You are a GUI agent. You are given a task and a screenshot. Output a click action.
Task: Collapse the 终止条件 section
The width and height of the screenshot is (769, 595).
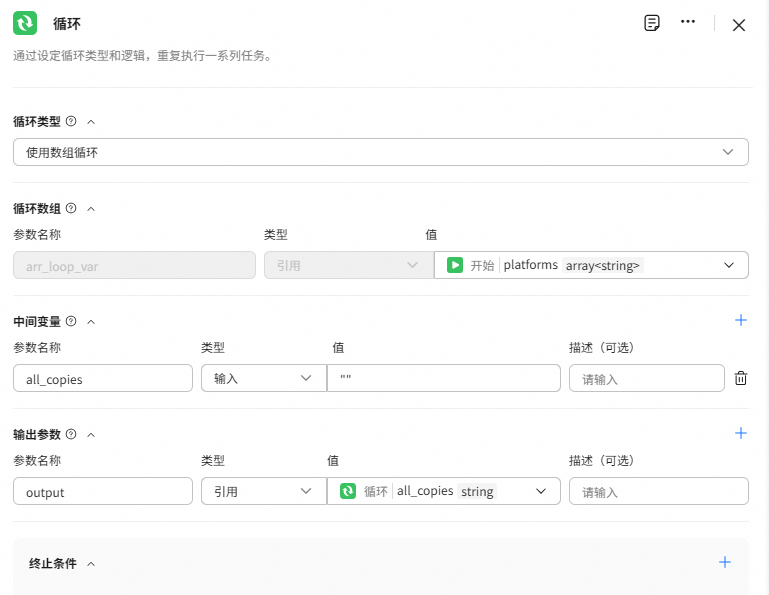tap(91, 564)
